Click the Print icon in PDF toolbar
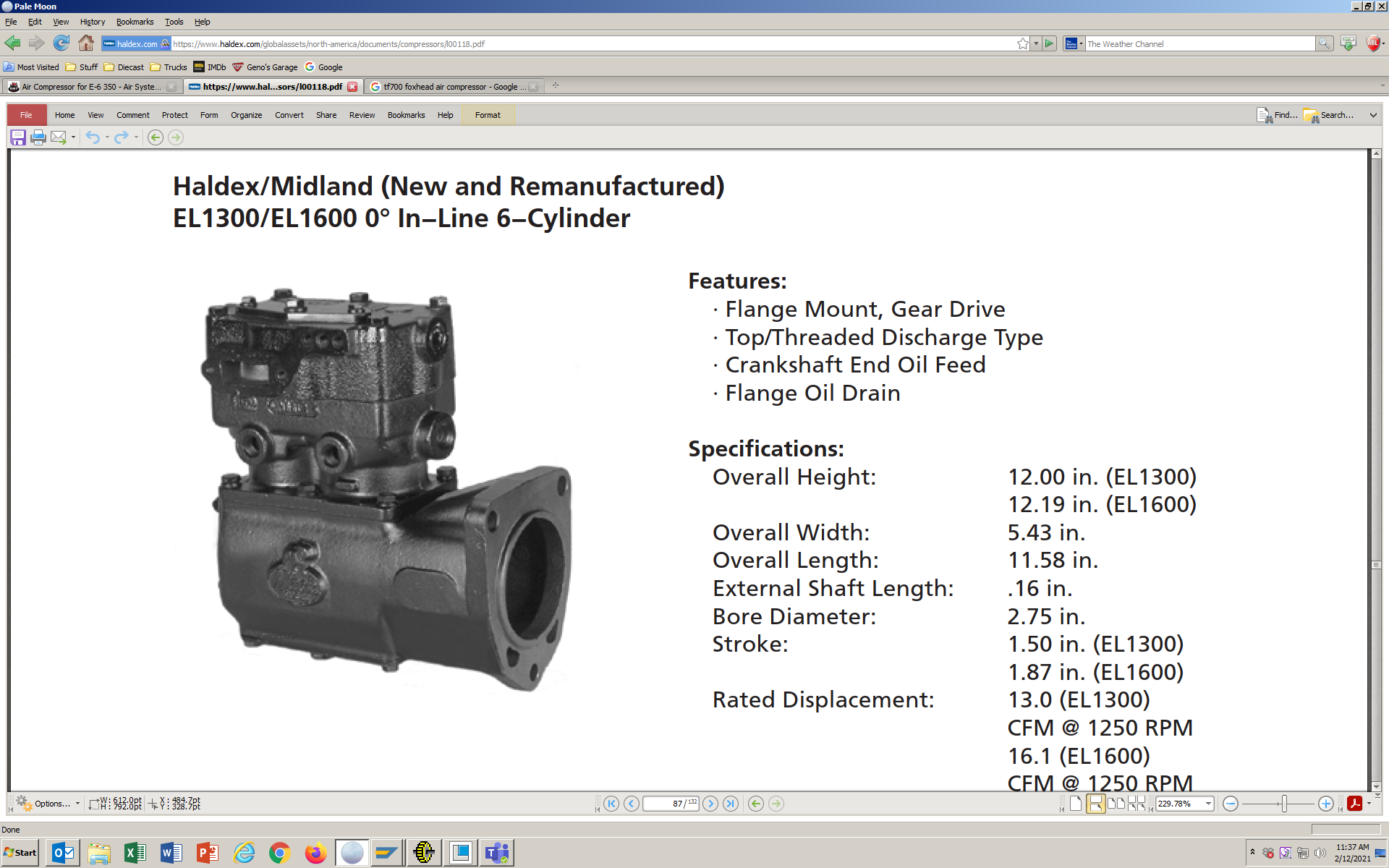This screenshot has width=1389, height=868. click(x=38, y=137)
